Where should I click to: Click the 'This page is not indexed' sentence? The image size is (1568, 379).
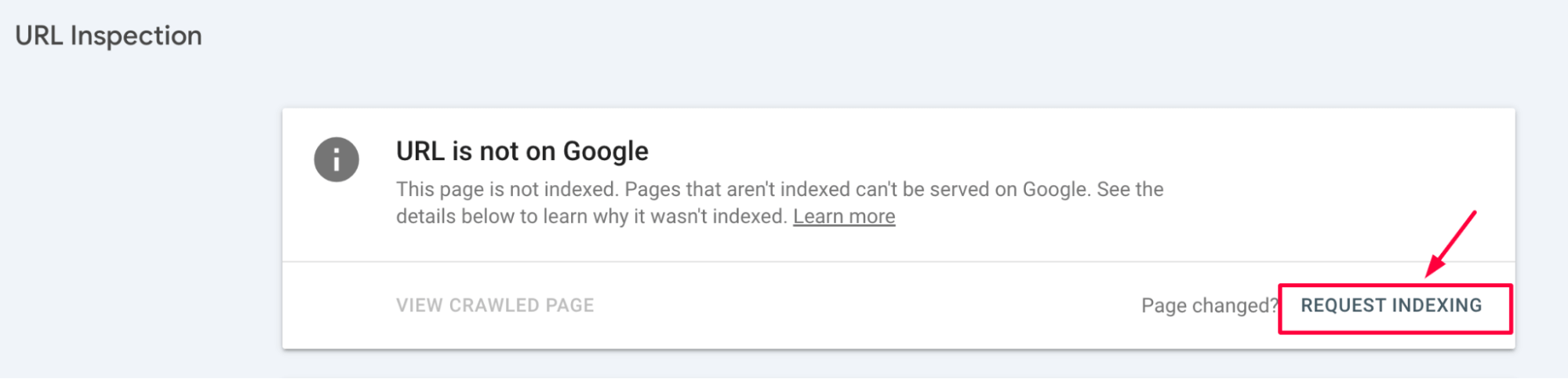point(508,189)
